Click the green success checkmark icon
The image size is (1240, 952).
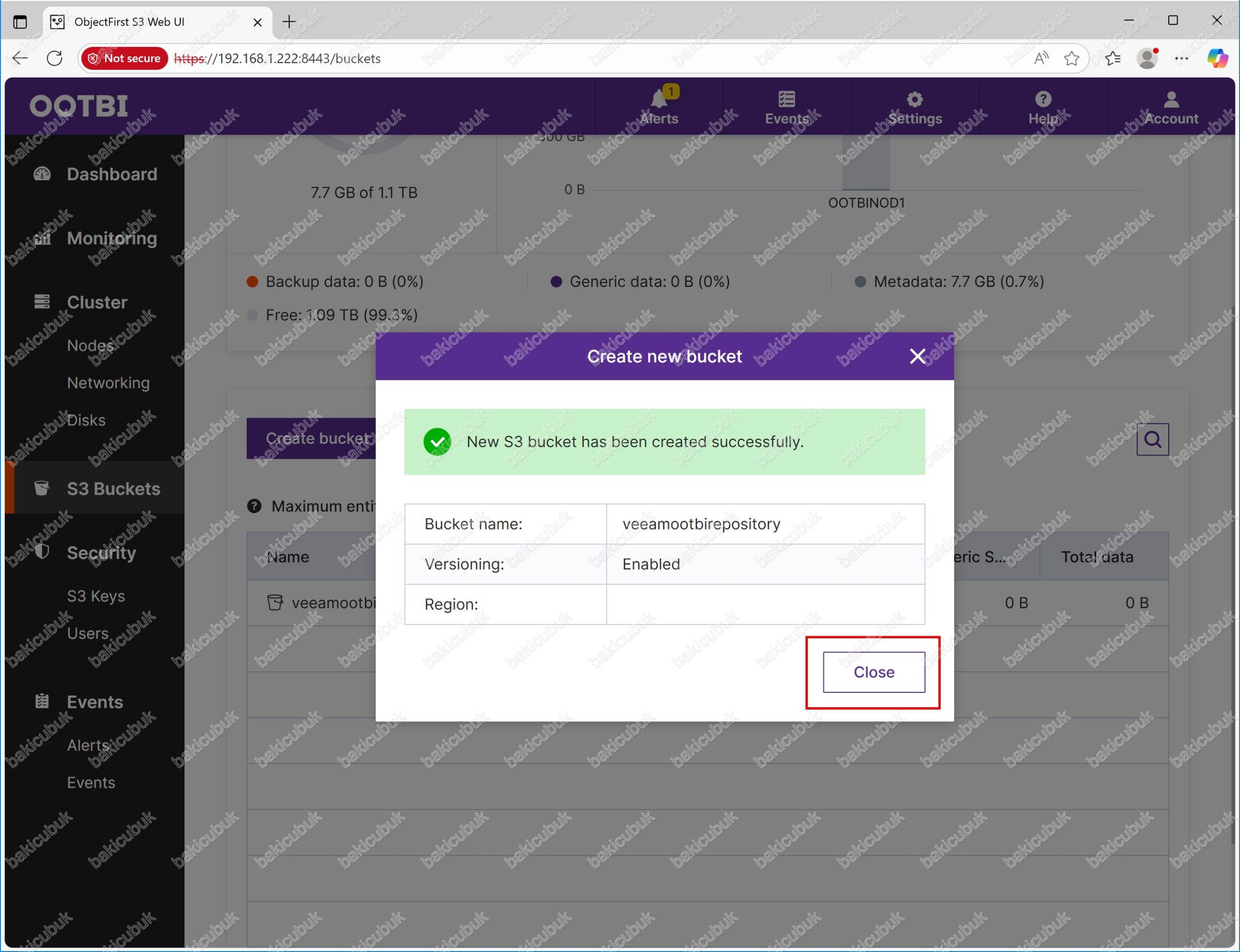[437, 442]
